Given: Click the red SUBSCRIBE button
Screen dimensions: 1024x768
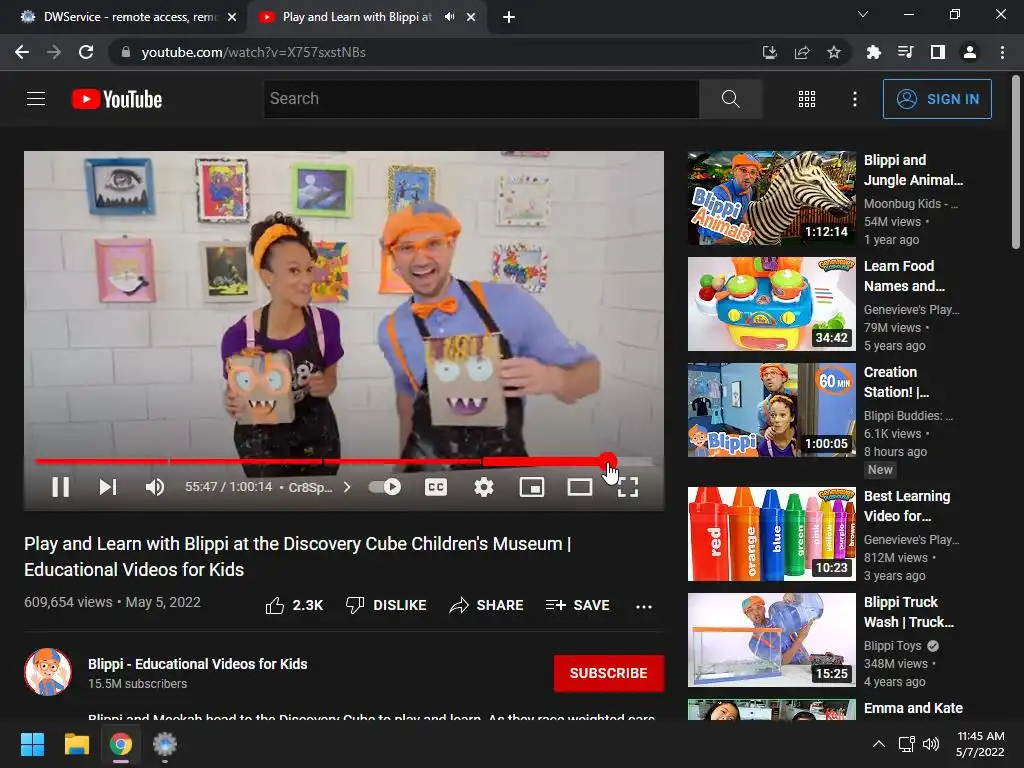Looking at the screenshot, I should (x=609, y=673).
